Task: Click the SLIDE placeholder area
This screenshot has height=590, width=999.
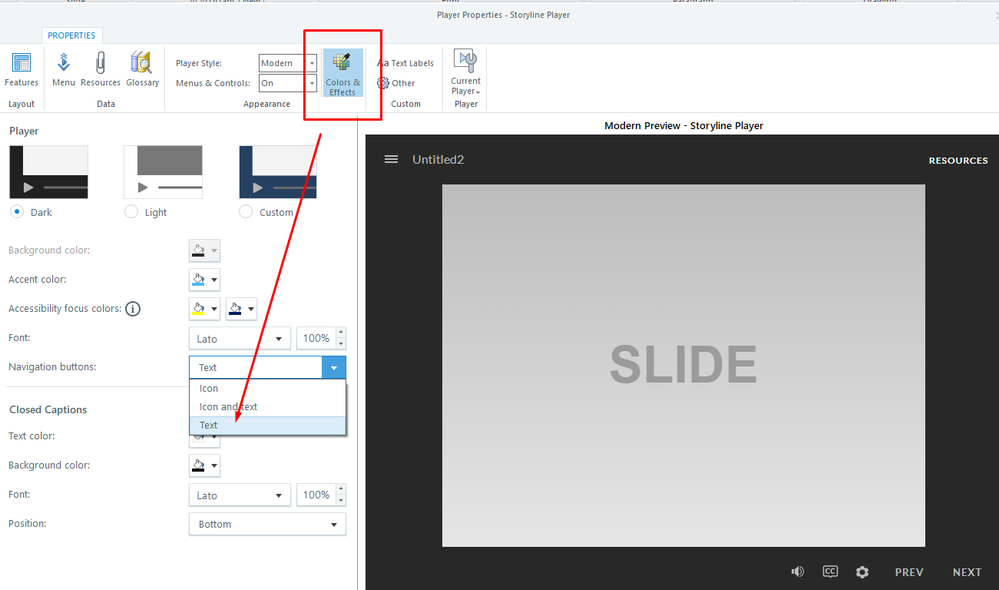Action: click(x=684, y=366)
